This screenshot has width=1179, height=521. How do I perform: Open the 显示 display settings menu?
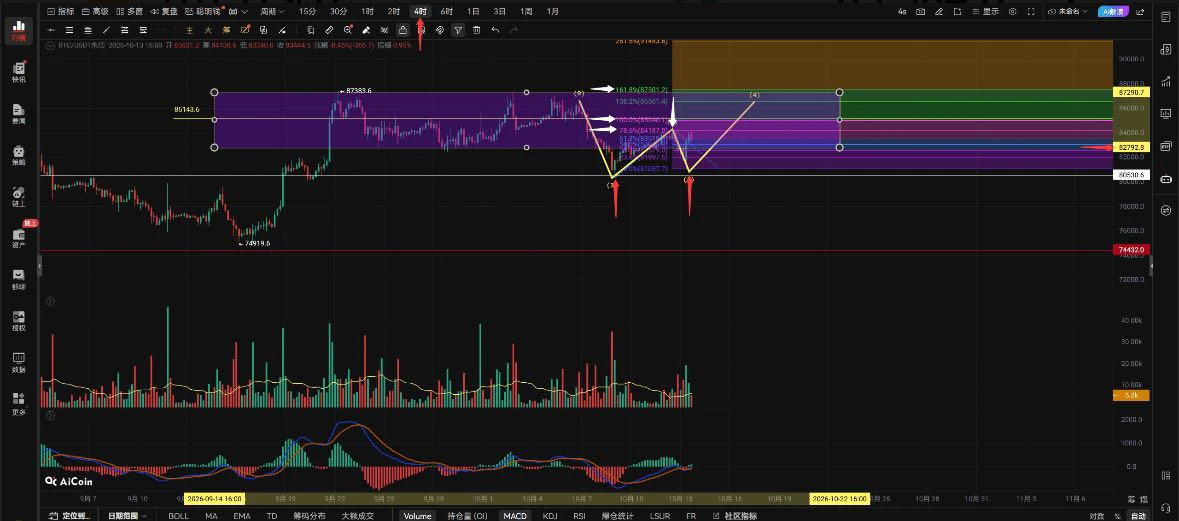click(x=985, y=11)
